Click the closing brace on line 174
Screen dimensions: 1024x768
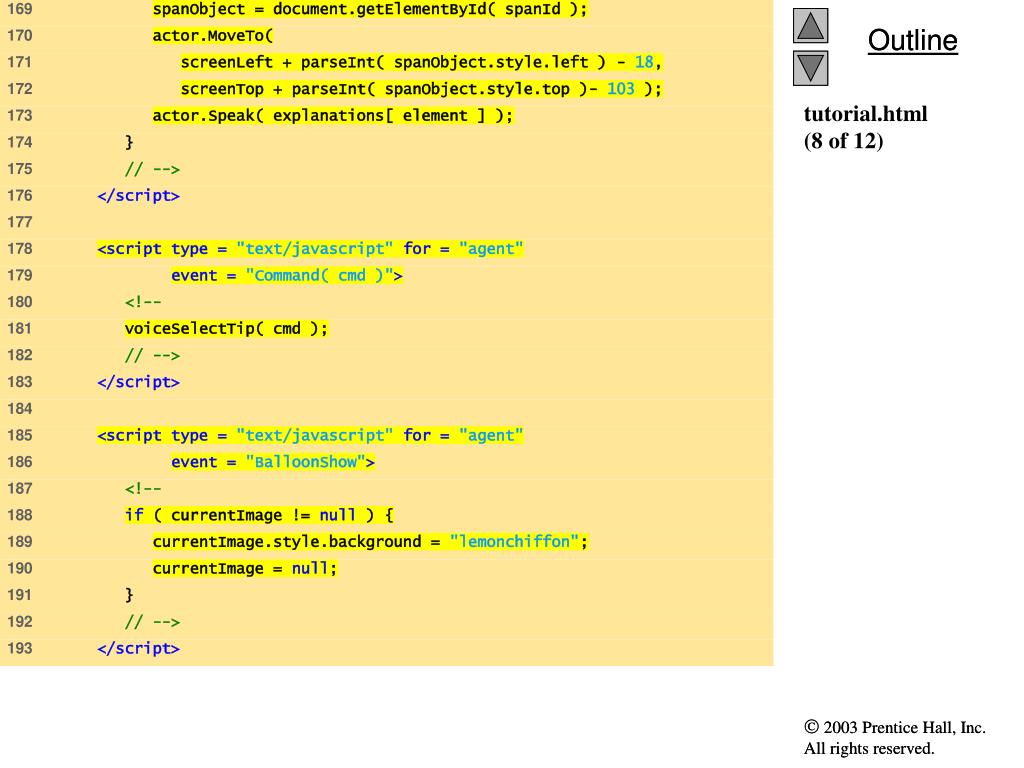[x=129, y=142]
